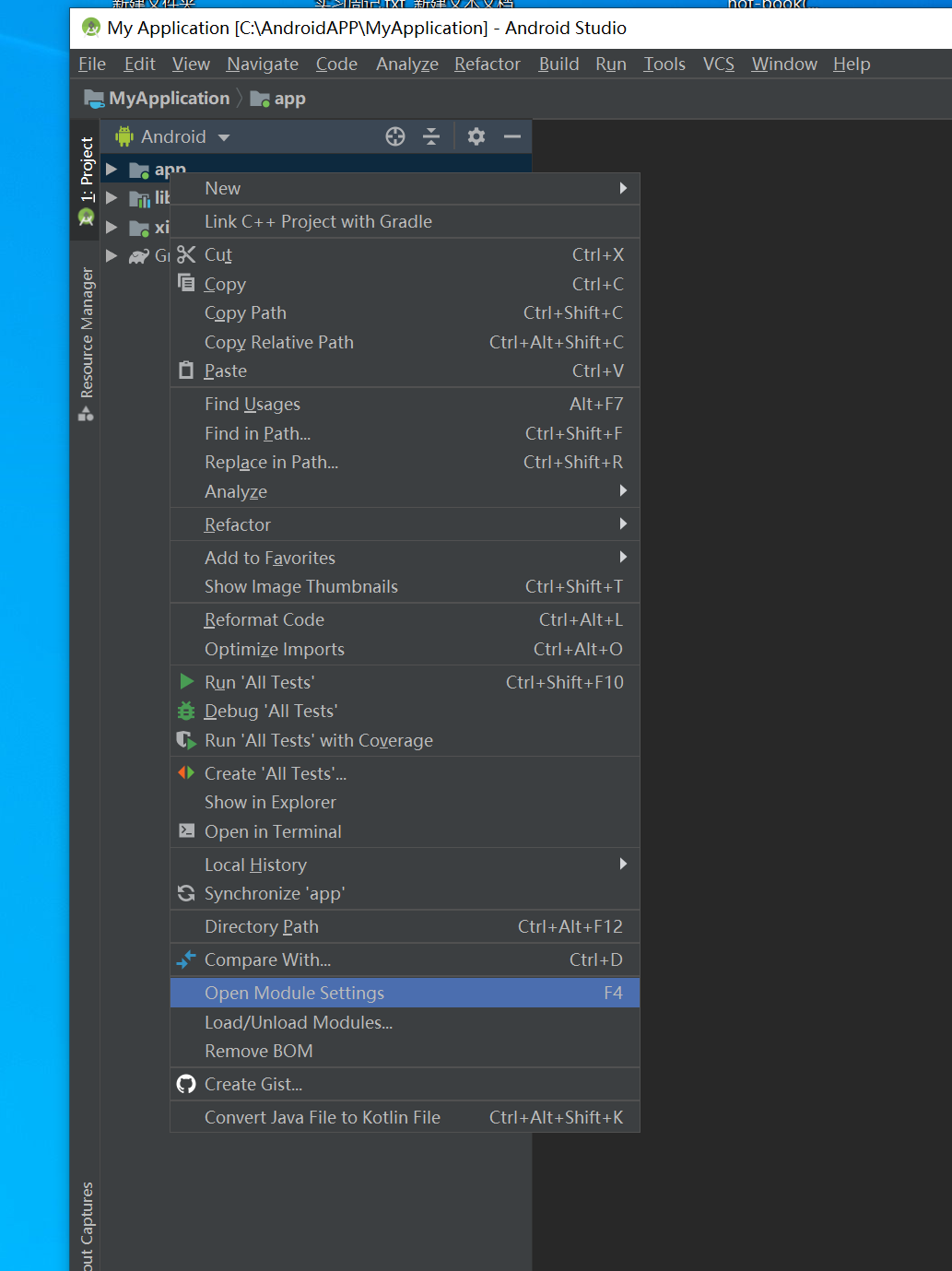Click the Open in Terminal icon

point(186,830)
